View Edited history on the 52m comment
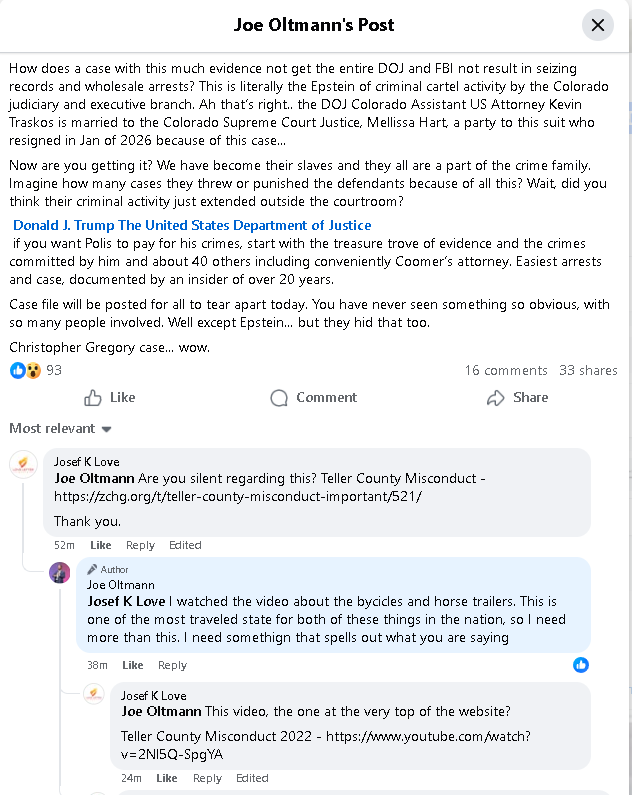Image resolution: width=632 pixels, height=795 pixels. point(185,545)
